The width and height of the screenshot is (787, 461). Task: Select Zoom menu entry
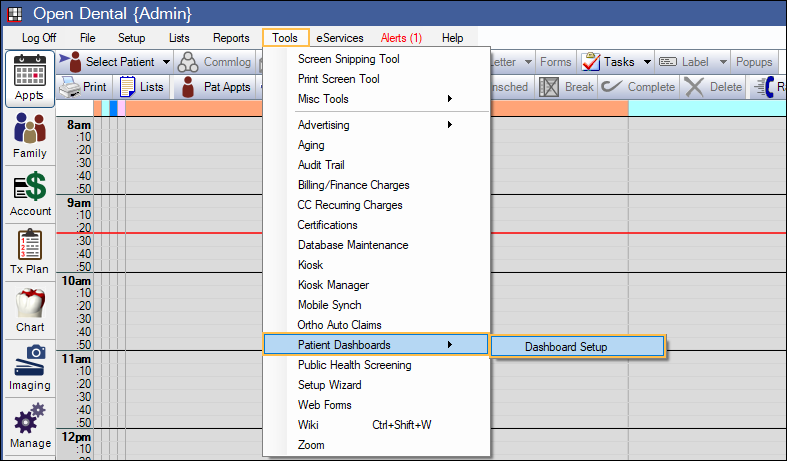[x=311, y=445]
